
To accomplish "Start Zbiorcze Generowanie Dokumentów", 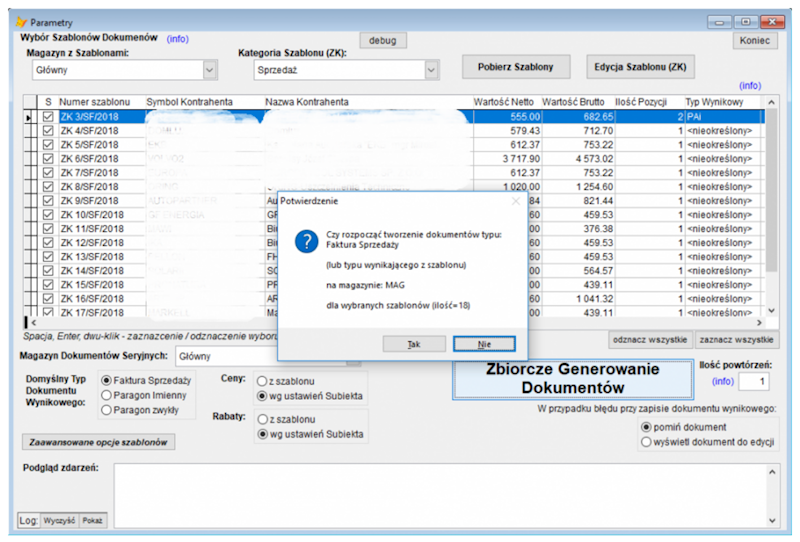I will 572,379.
